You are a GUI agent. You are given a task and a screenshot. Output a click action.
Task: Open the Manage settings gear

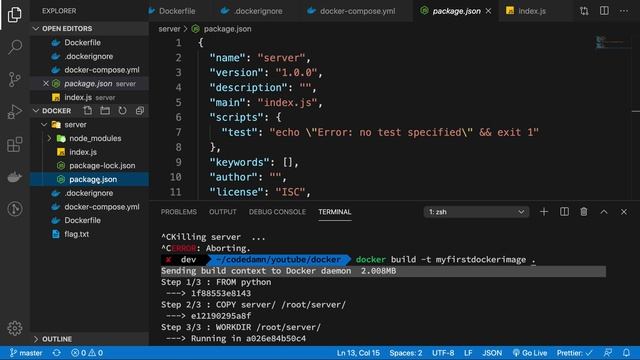pyautogui.click(x=15, y=328)
